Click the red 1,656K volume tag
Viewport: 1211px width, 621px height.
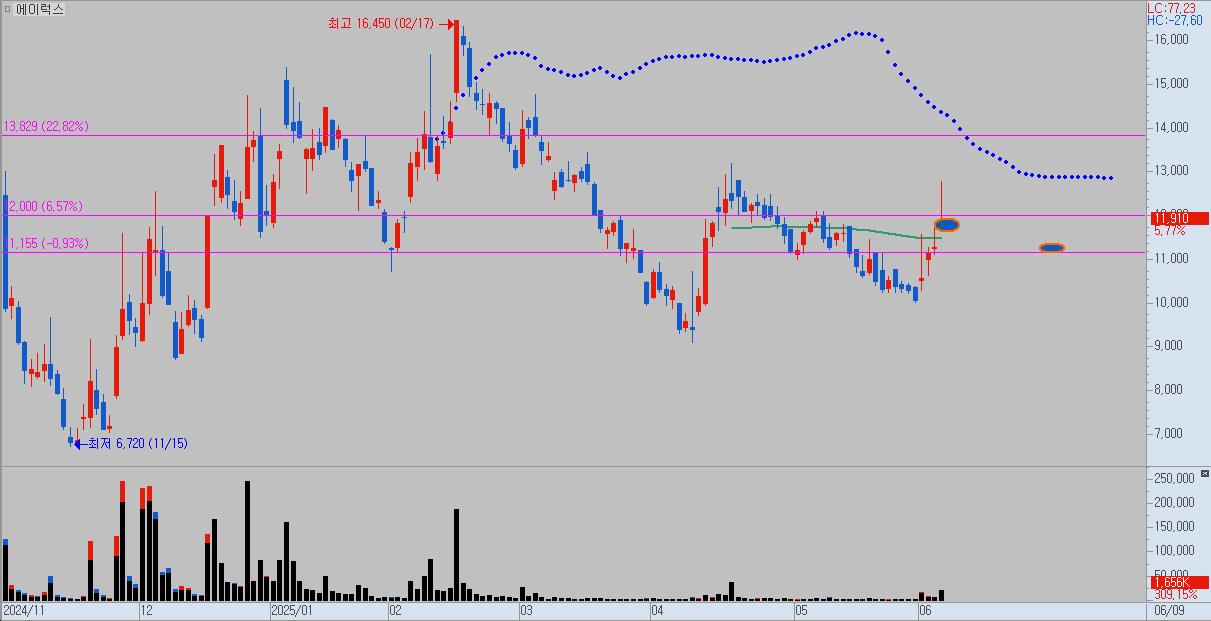1178,582
